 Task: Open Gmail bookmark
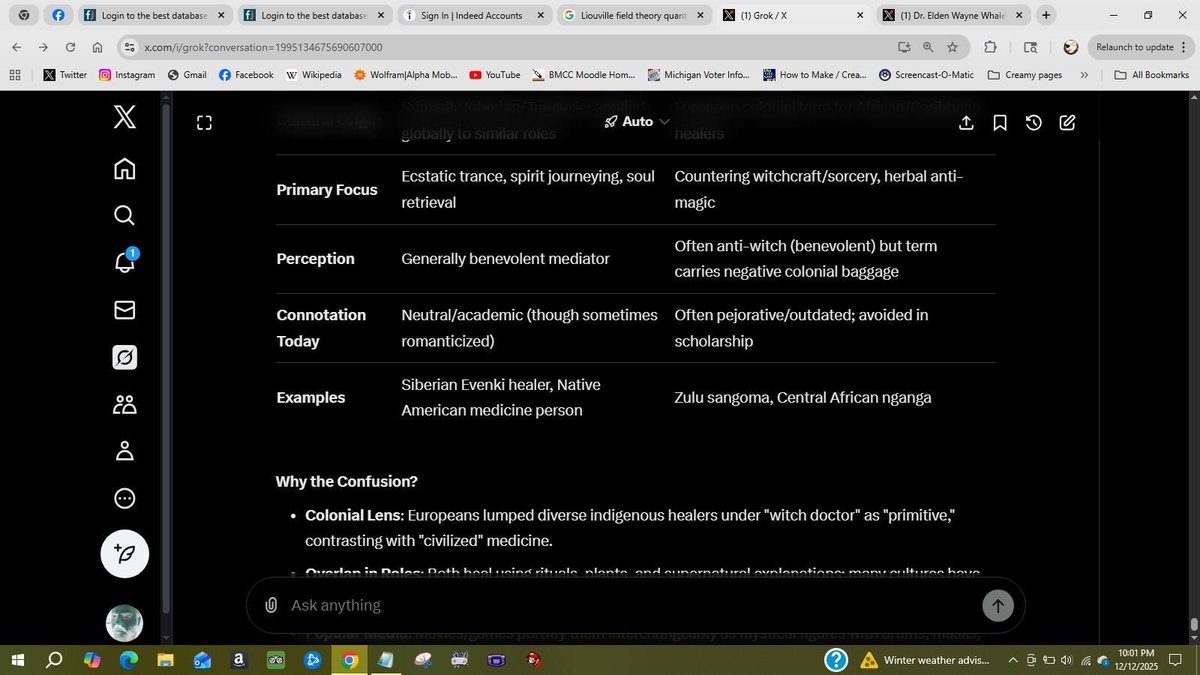click(187, 75)
